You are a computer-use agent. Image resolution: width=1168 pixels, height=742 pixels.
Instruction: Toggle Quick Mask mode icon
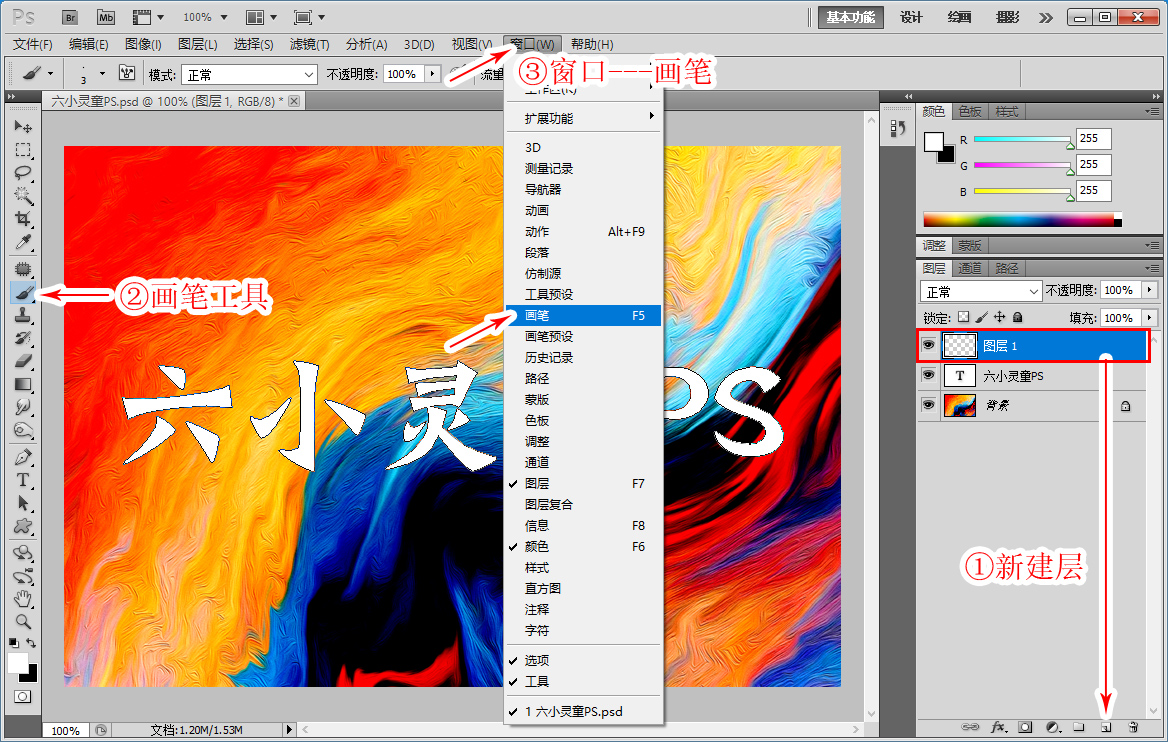point(23,697)
